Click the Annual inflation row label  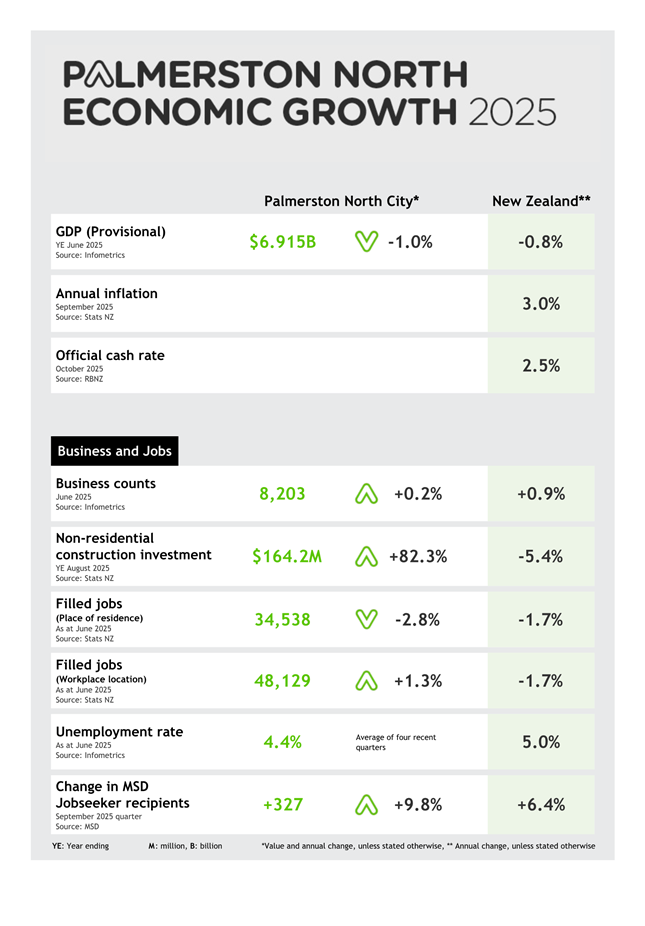tap(107, 294)
